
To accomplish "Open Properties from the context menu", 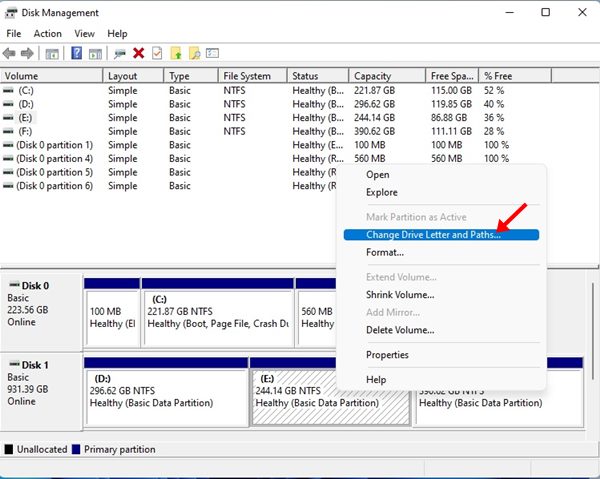I will [x=387, y=355].
